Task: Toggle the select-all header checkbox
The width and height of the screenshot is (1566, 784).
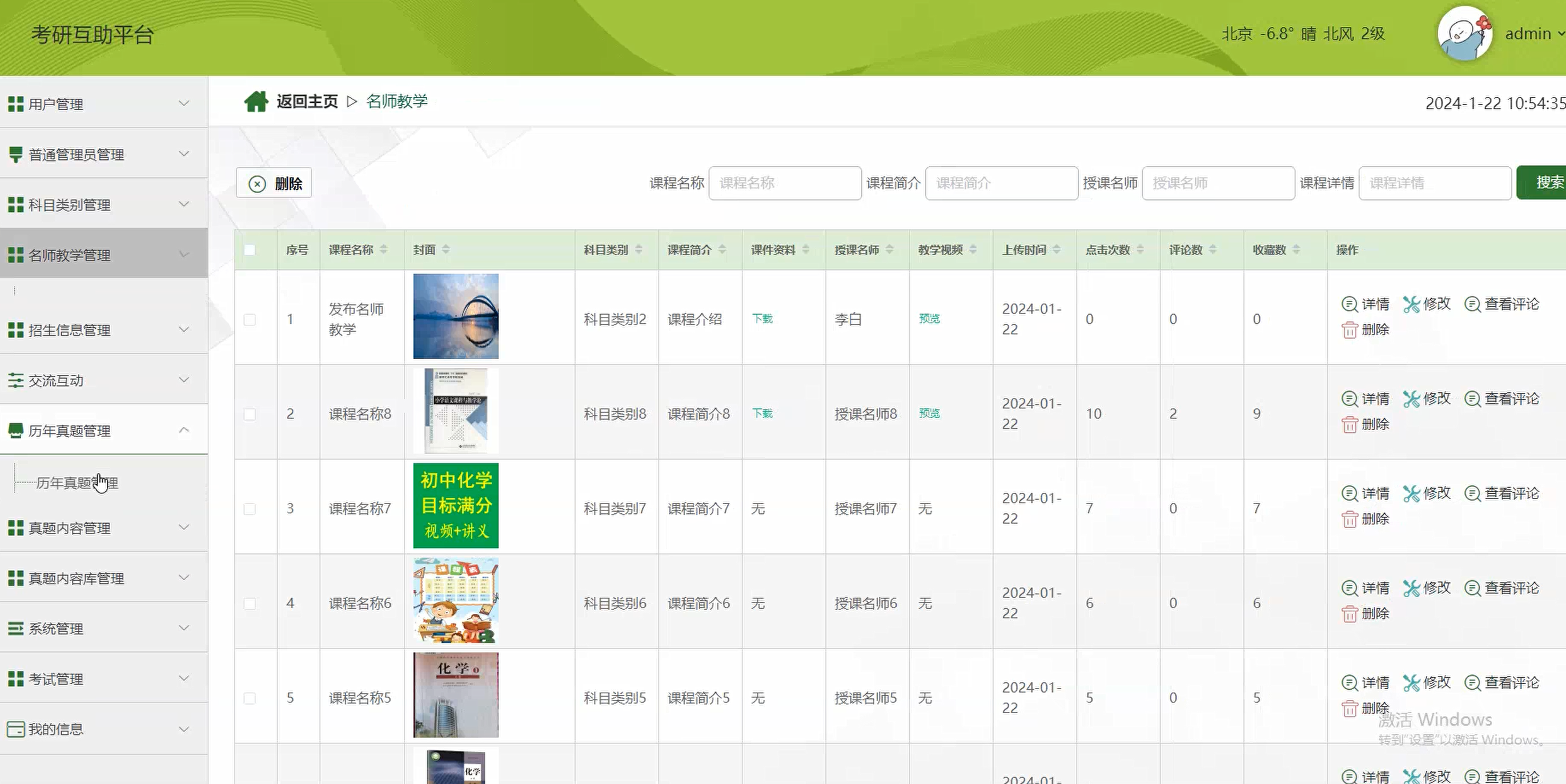Action: 250,250
